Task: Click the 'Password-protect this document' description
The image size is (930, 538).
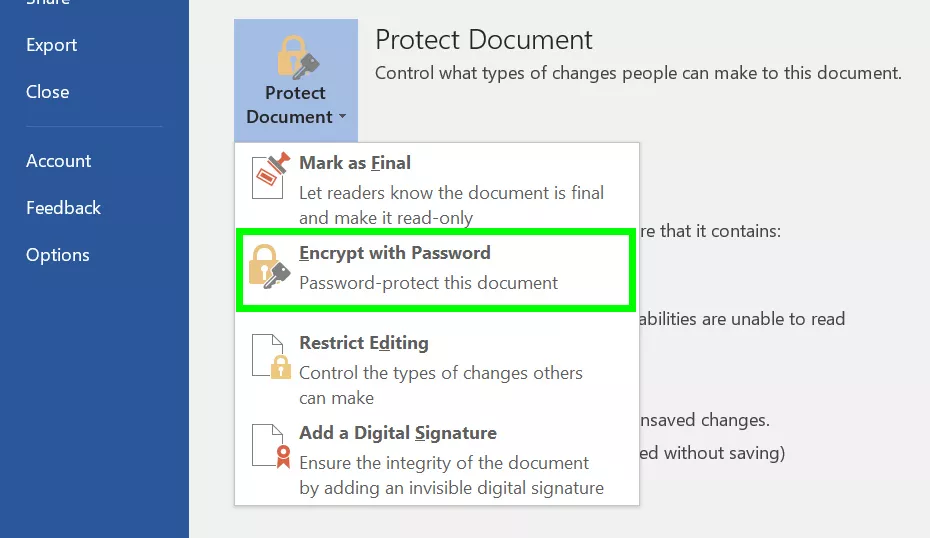Action: [428, 283]
